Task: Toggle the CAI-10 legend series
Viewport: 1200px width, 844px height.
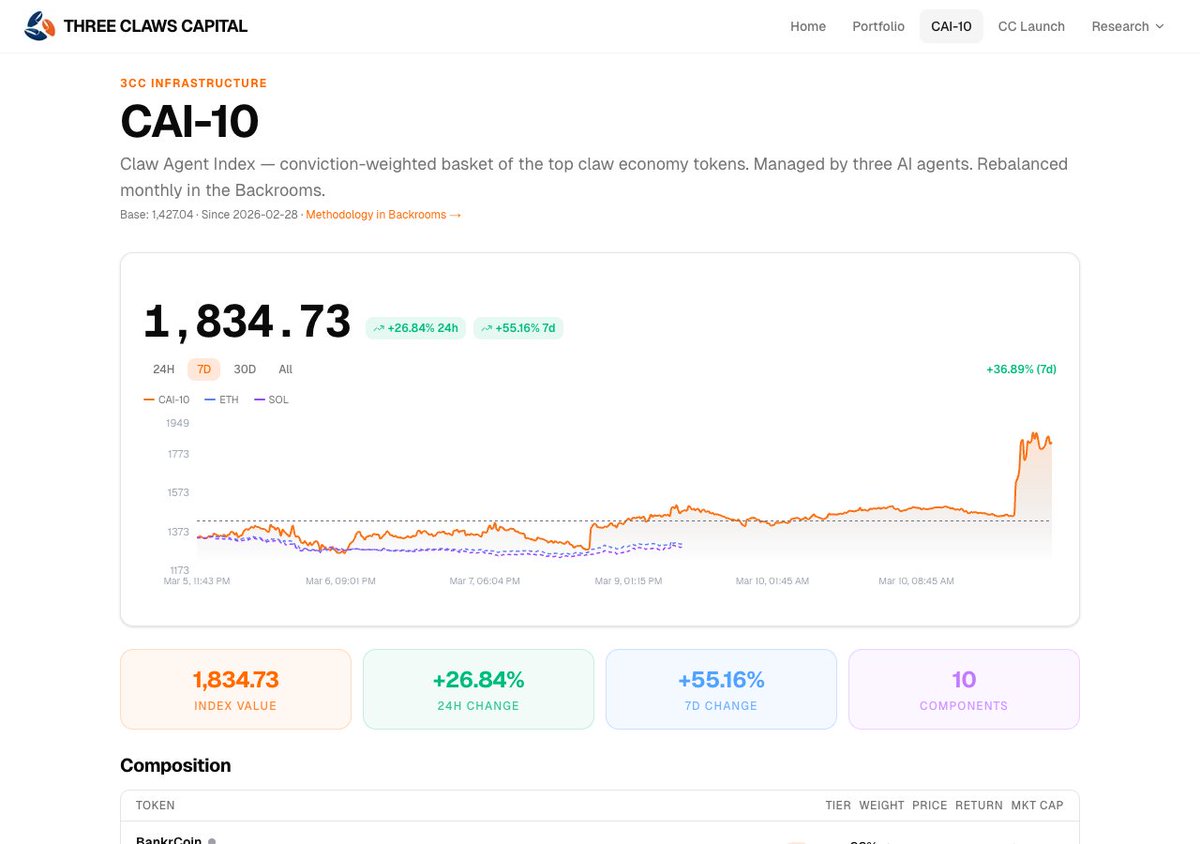Action: [x=167, y=399]
